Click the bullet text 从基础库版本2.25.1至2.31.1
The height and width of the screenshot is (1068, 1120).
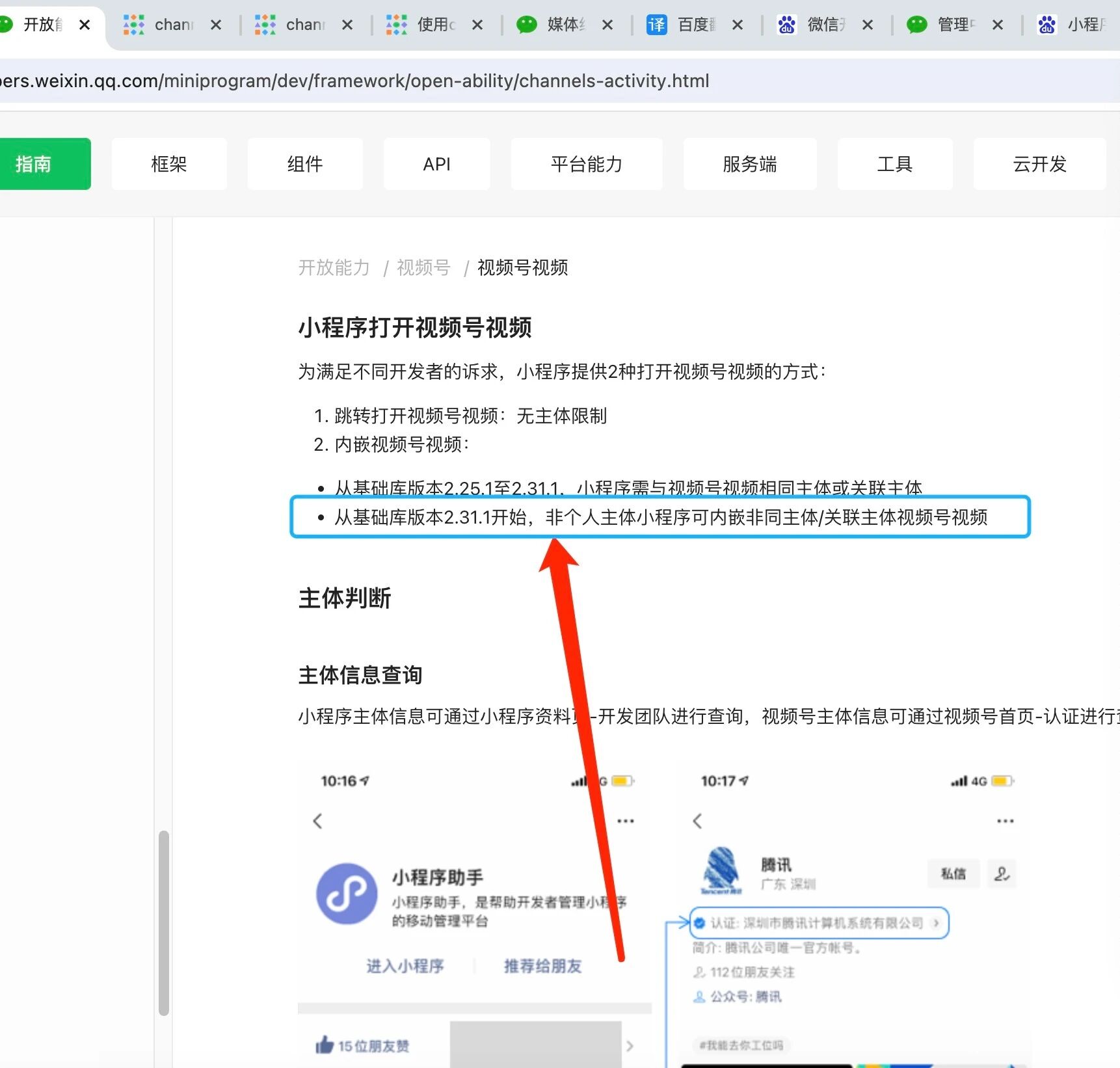(628, 487)
